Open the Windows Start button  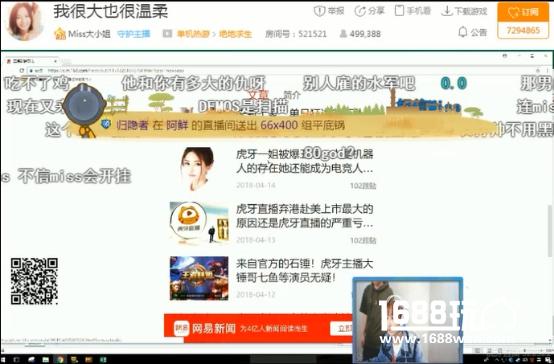click(x=4, y=359)
